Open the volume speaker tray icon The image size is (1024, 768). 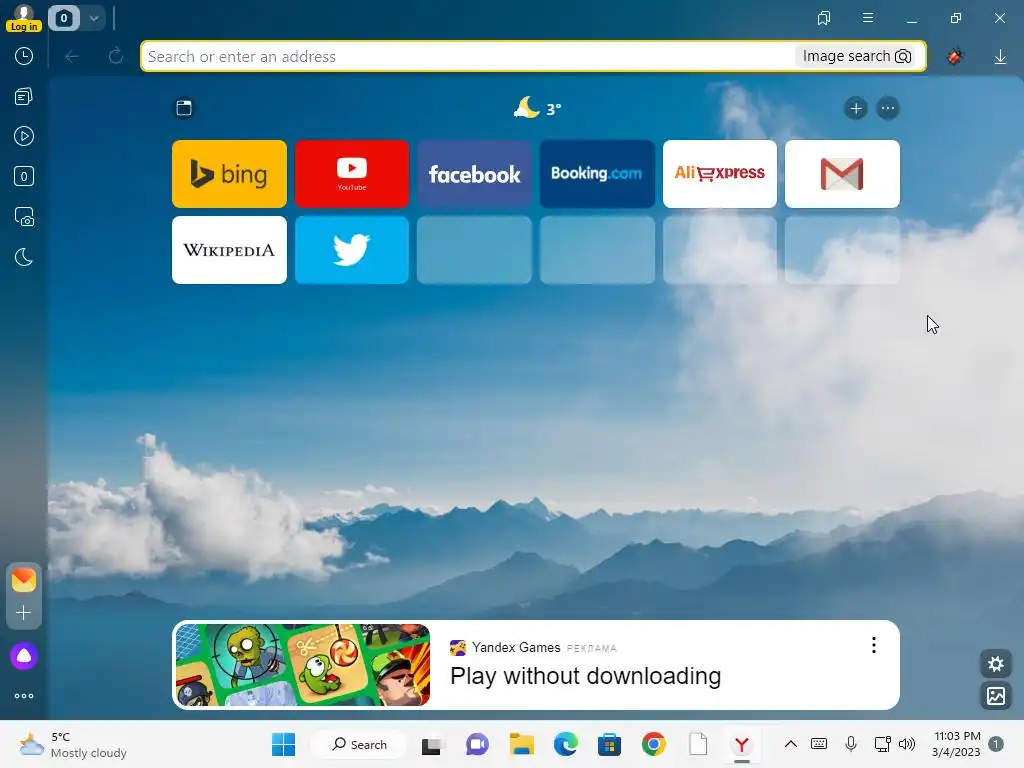coord(906,744)
